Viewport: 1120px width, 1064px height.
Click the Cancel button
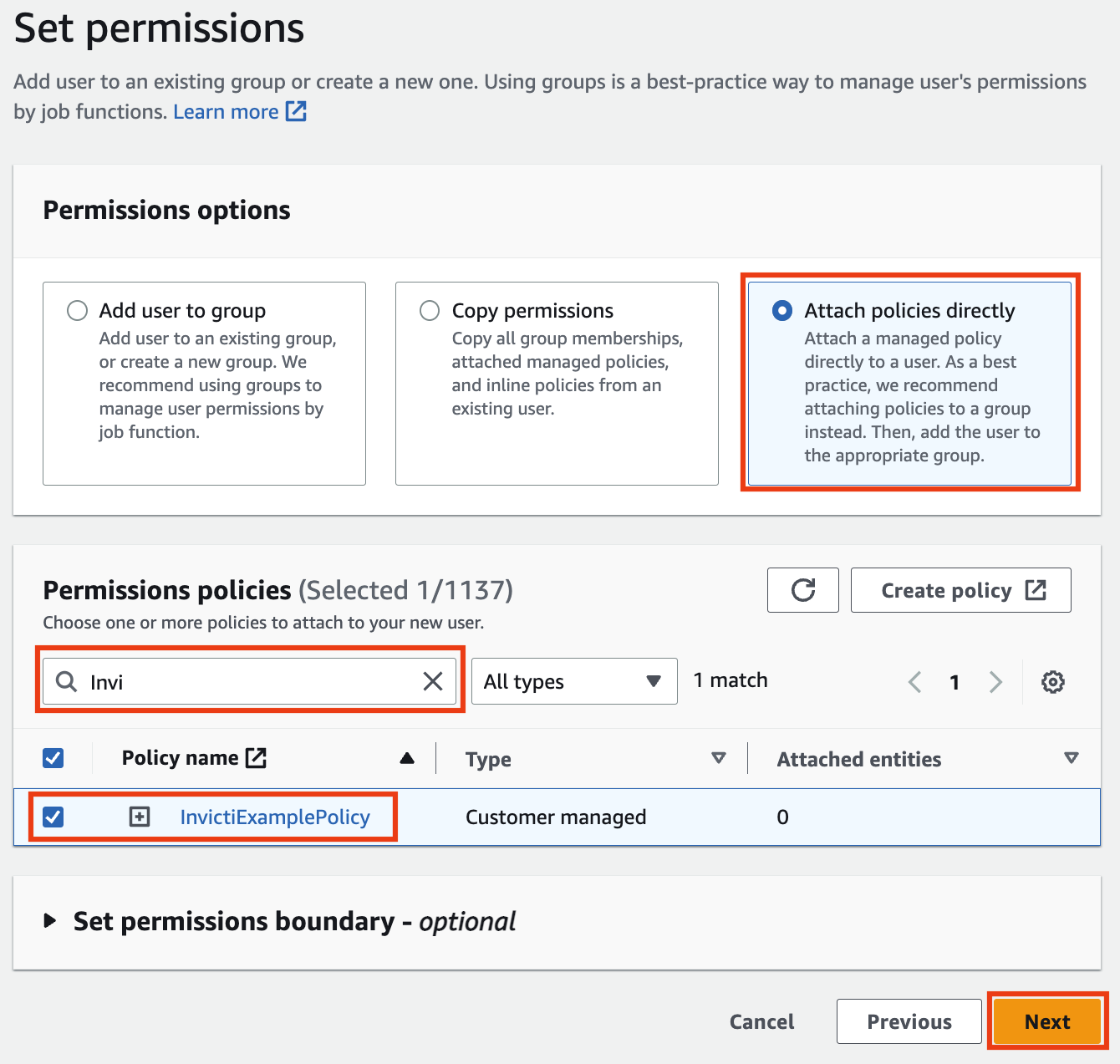[761, 1021]
